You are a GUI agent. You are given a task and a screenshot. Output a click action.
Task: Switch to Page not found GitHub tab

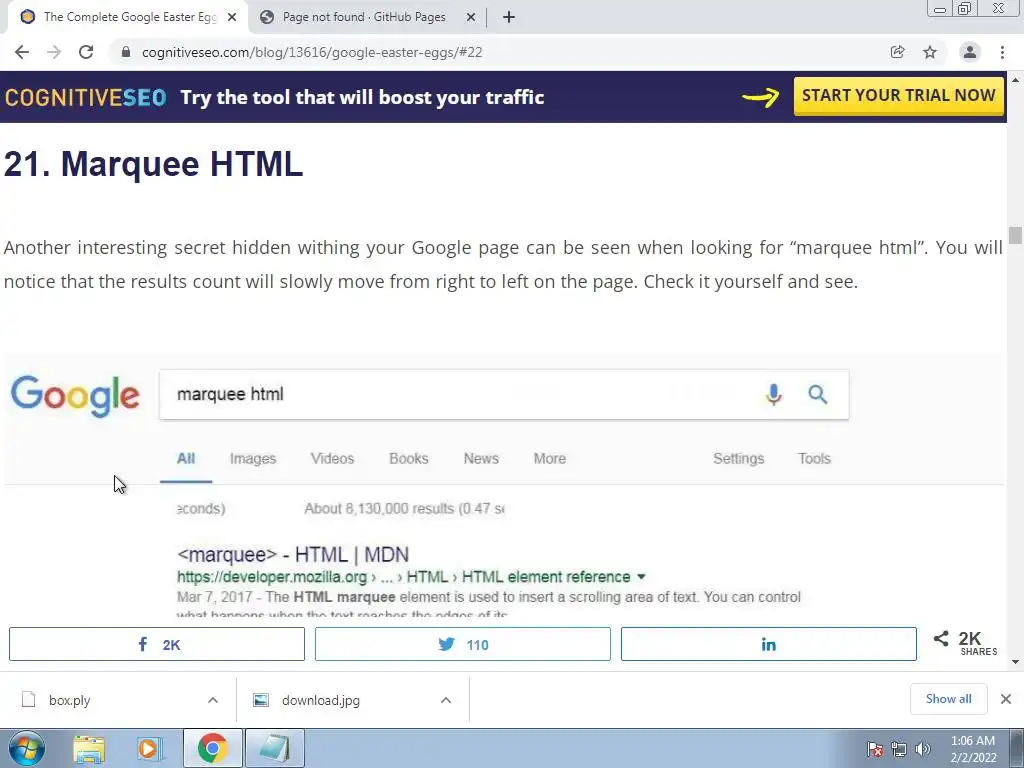tap(364, 17)
